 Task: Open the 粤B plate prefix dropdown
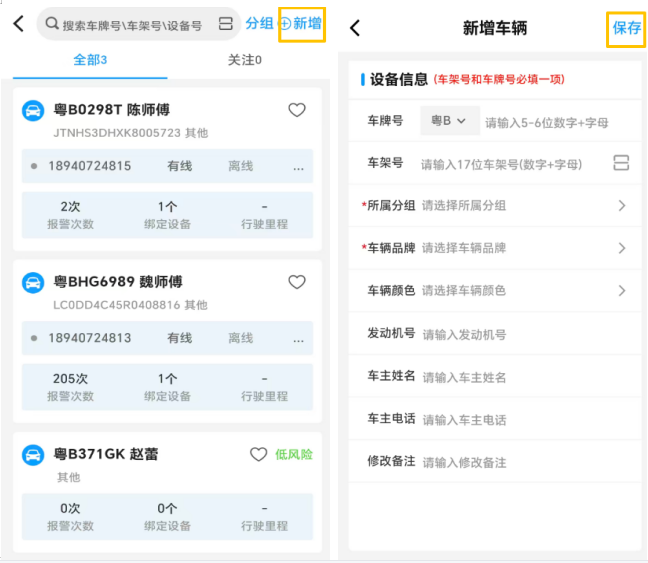point(449,121)
